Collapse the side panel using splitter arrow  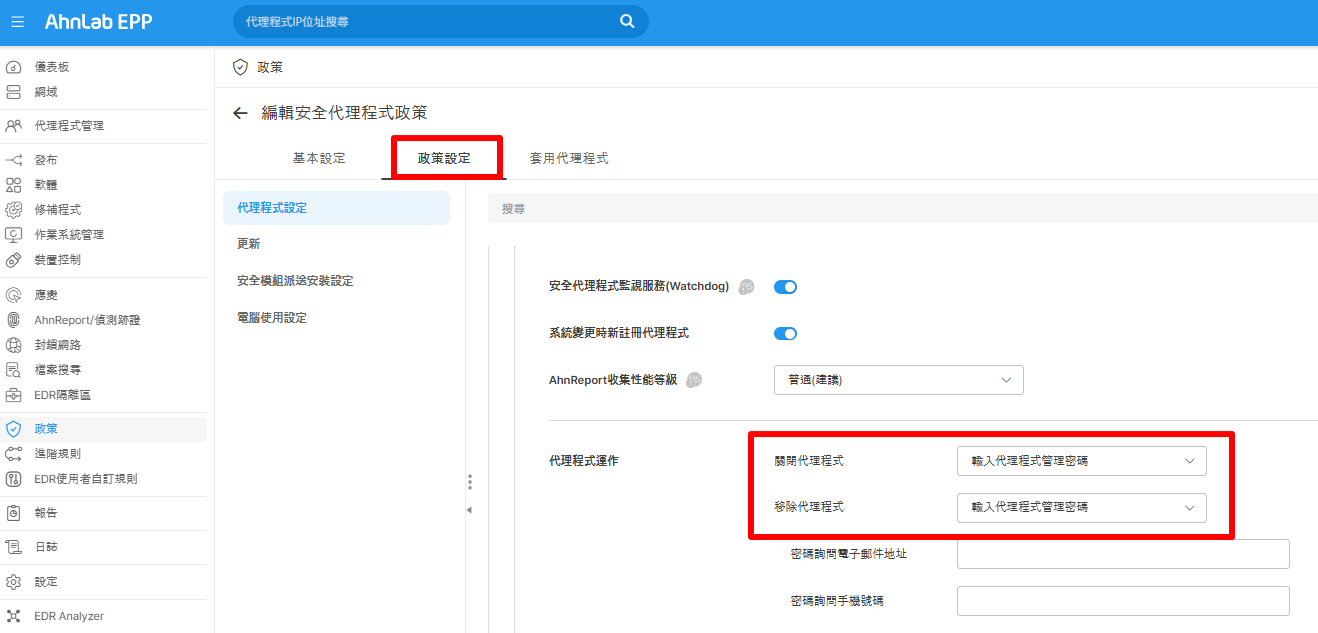point(469,510)
